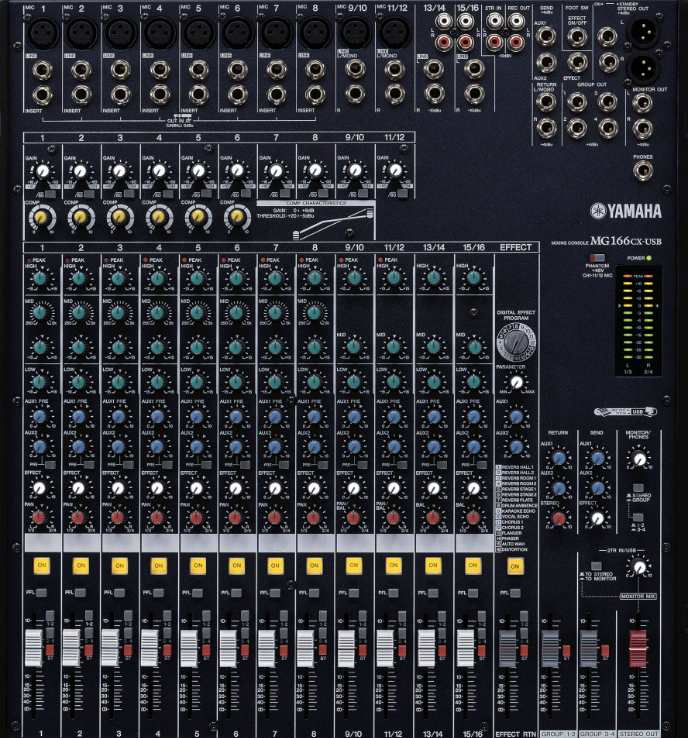This screenshot has width=688, height=738.
Task: Select the white 2TR IN RCA jack
Action: click(x=494, y=21)
